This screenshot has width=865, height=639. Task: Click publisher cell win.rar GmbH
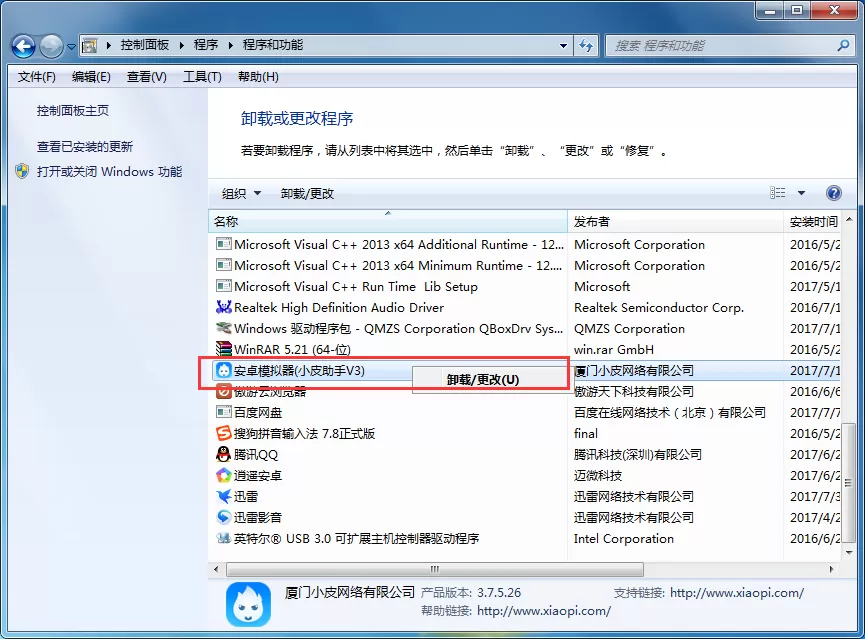(613, 349)
